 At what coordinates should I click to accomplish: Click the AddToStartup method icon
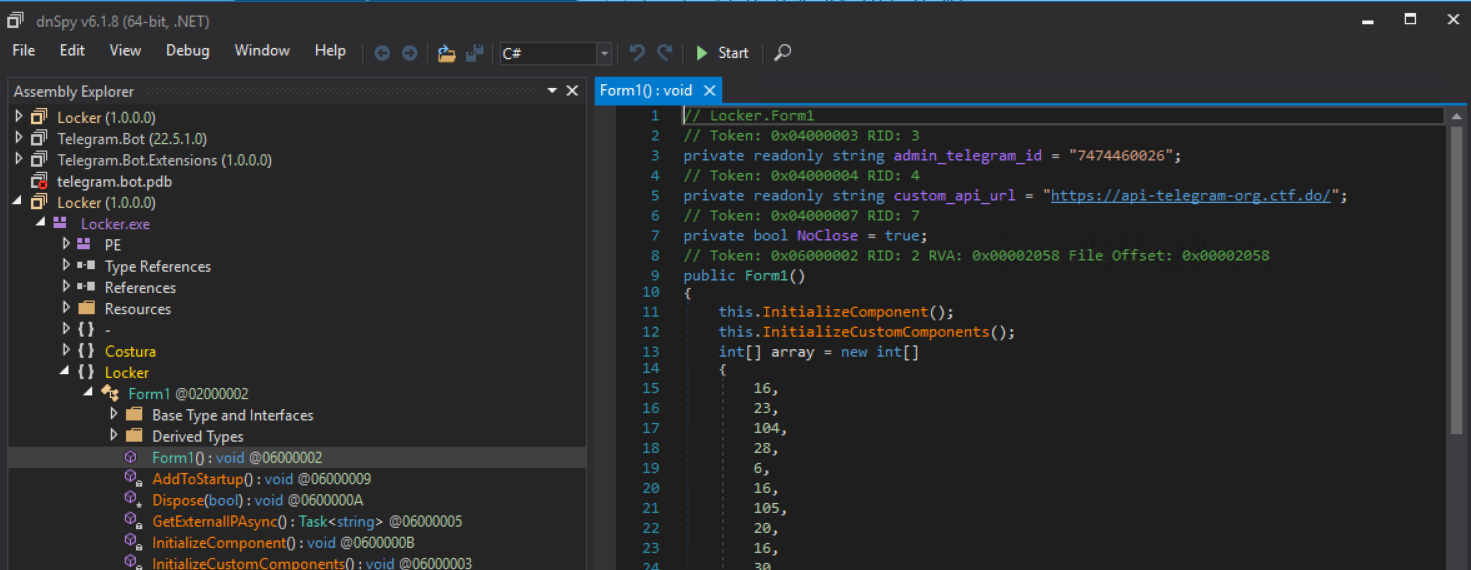coord(132,479)
